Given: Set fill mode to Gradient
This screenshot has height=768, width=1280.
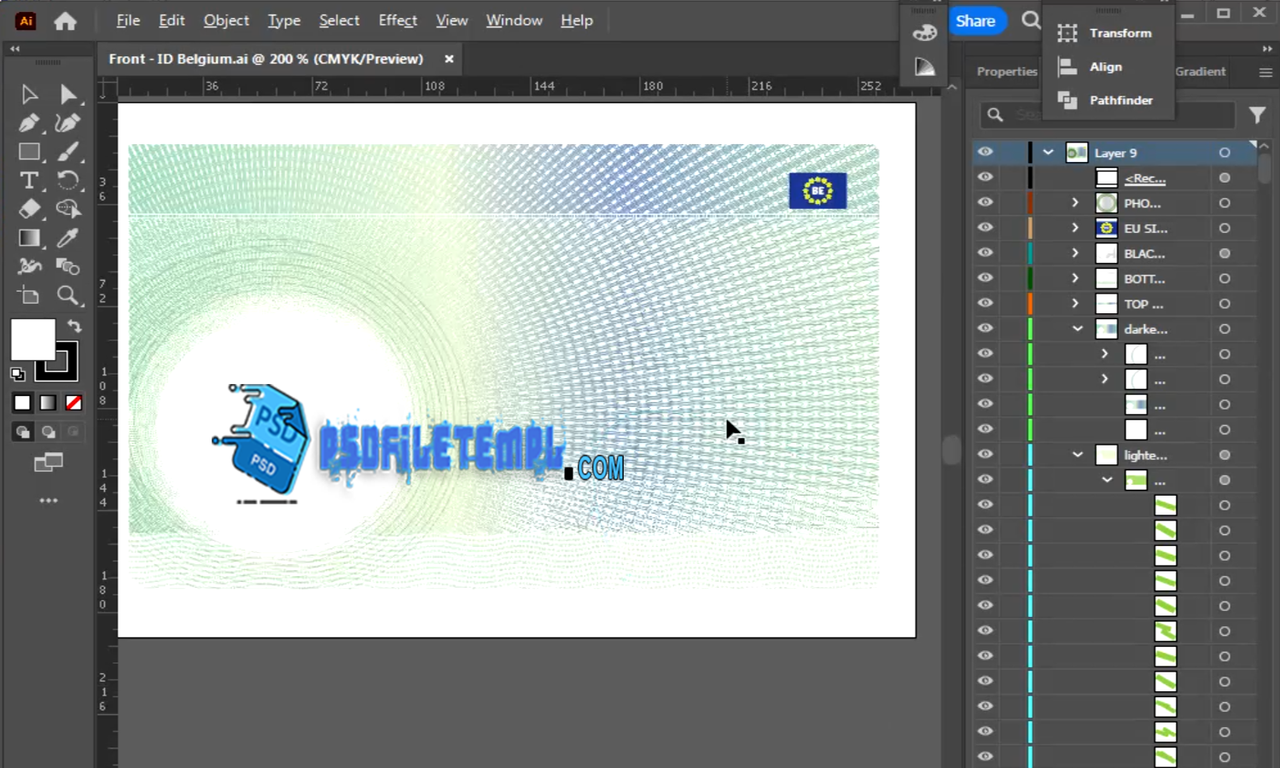Looking at the screenshot, I should [48, 403].
